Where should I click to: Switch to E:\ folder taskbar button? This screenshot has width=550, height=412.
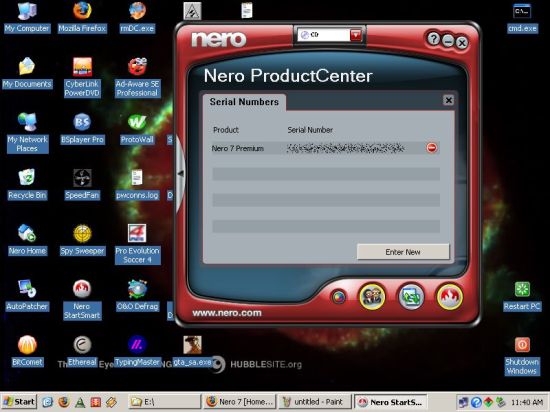click(x=164, y=402)
